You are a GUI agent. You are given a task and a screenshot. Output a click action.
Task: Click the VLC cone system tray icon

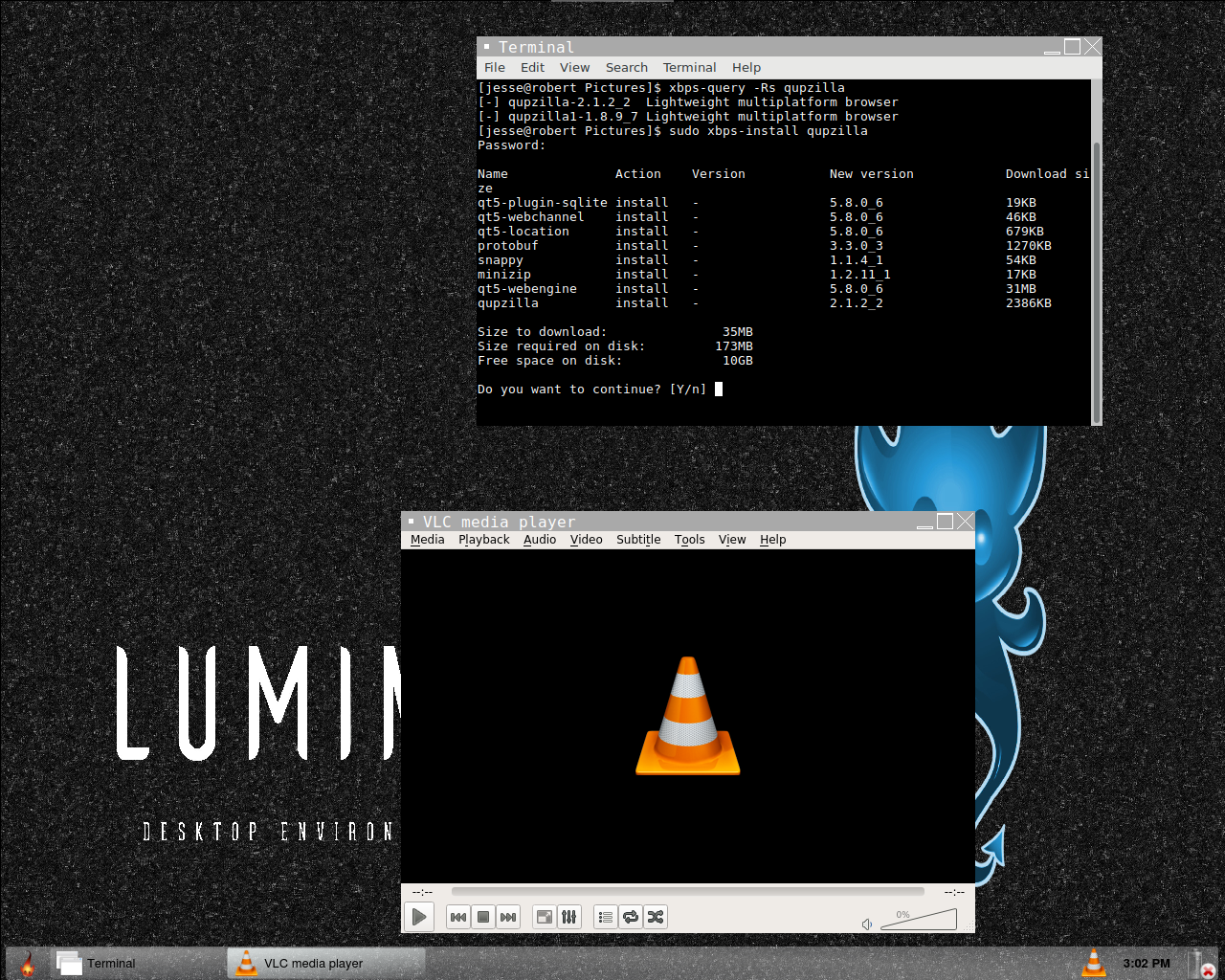[x=1093, y=963]
